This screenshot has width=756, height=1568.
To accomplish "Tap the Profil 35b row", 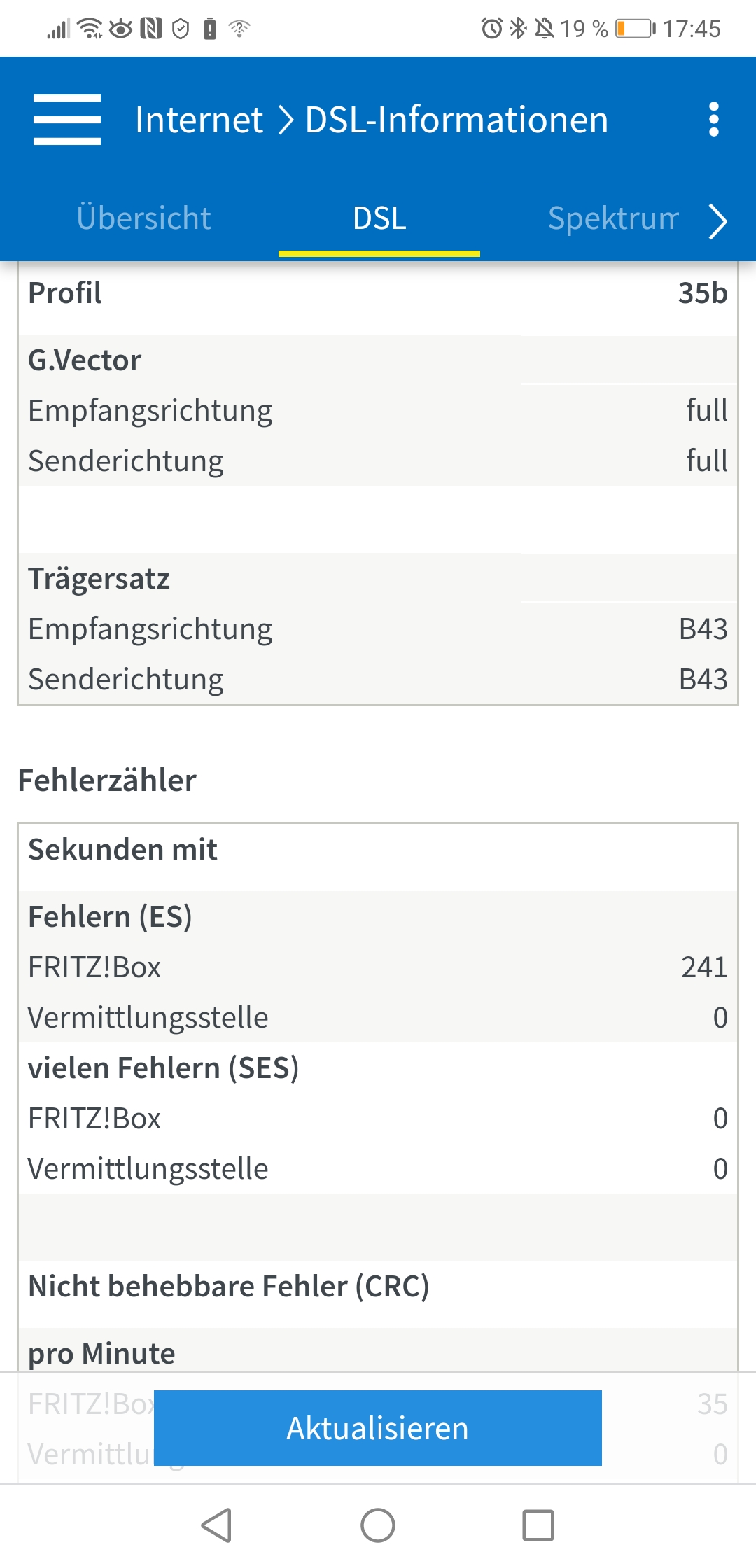I will (378, 293).
